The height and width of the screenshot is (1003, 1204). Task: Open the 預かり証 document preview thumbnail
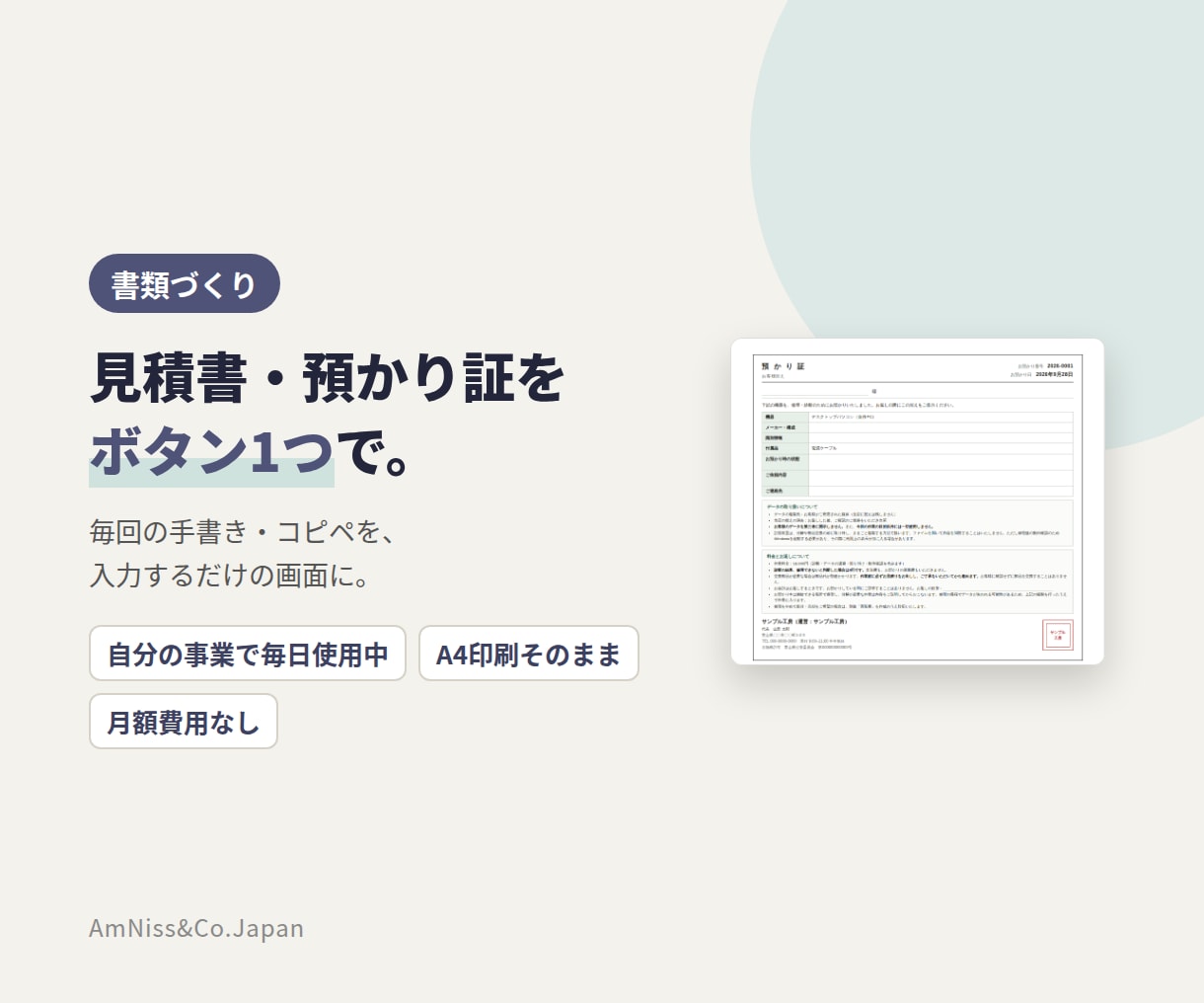[918, 501]
